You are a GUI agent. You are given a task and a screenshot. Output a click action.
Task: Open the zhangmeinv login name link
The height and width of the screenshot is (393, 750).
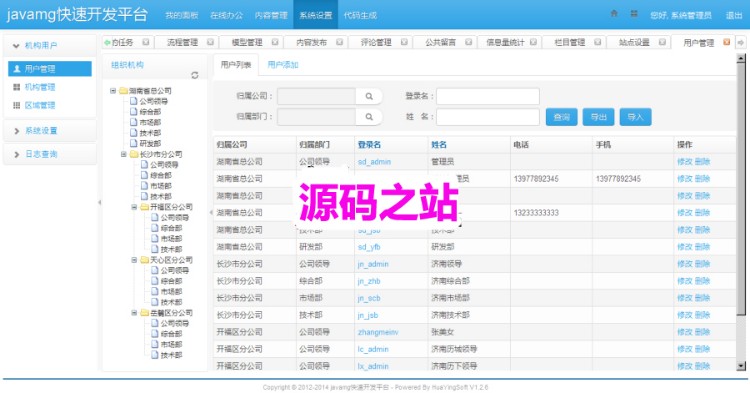point(378,332)
